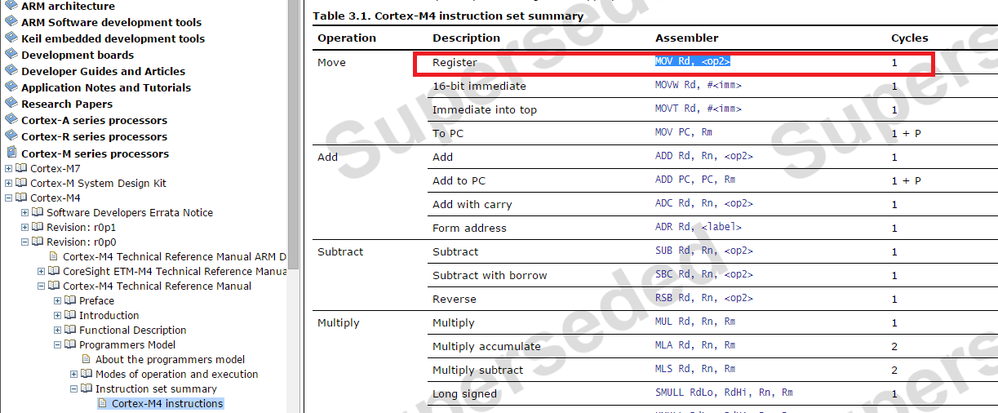Click the open-book icon beside Programmers Model

pos(70,345)
